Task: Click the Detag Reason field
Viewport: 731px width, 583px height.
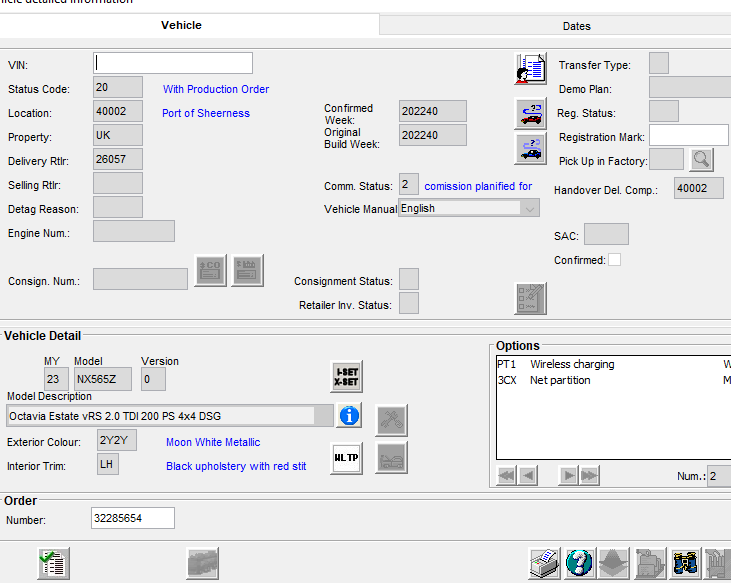Action: (118, 207)
